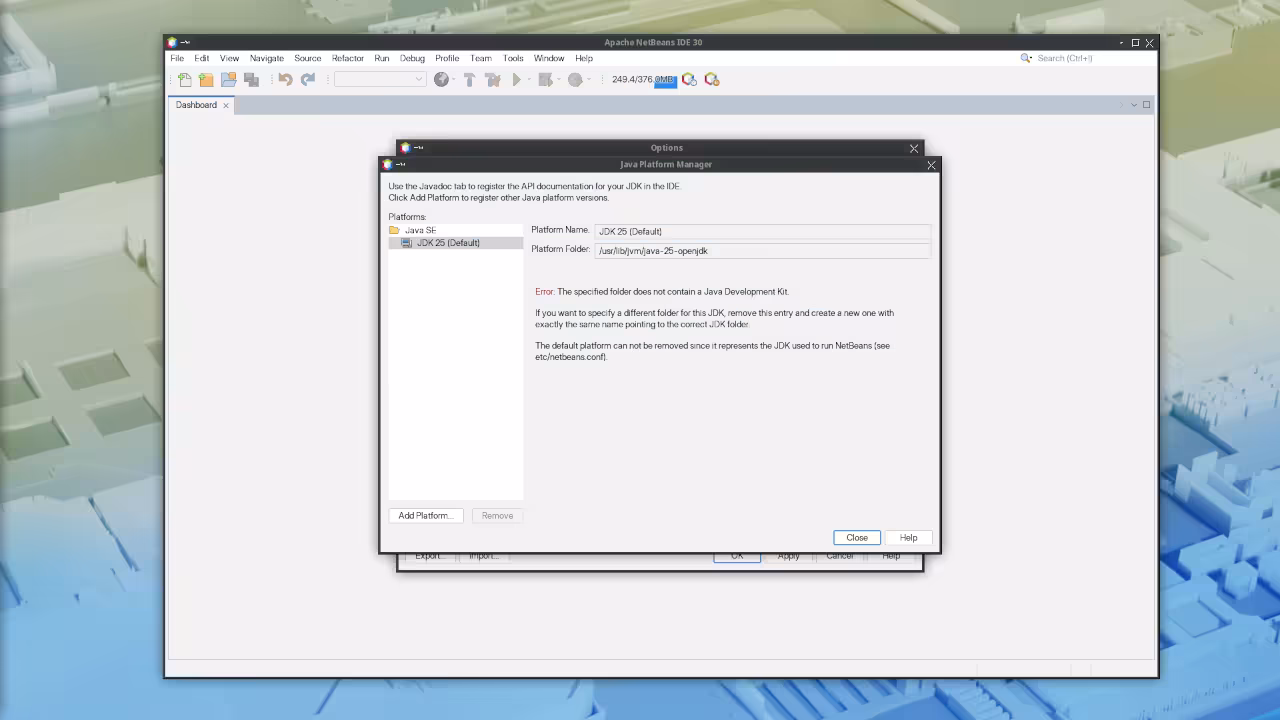Open the View menu
1280x720 pixels.
click(x=229, y=58)
